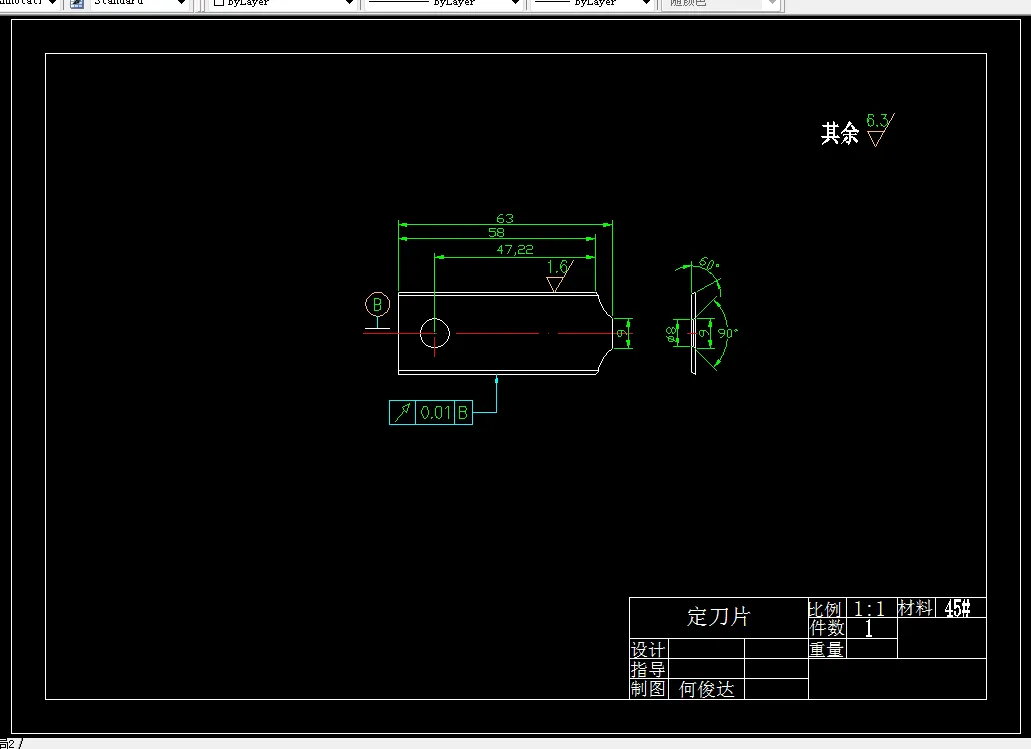Select the 63 overall length dimension
This screenshot has width=1031, height=749.
[504, 218]
